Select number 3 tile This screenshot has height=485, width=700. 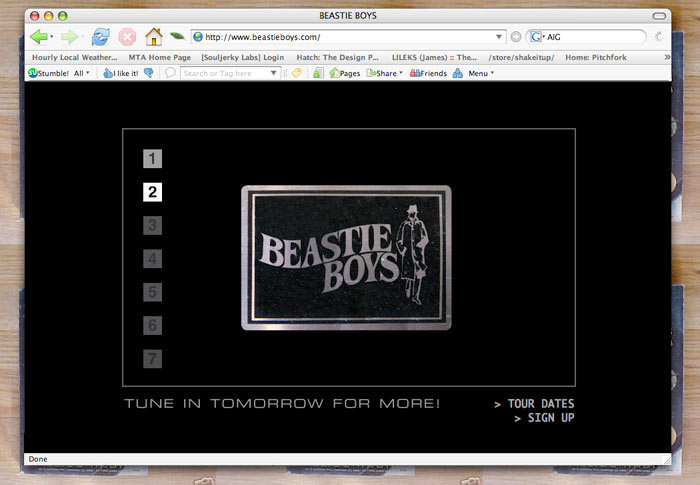[152, 225]
